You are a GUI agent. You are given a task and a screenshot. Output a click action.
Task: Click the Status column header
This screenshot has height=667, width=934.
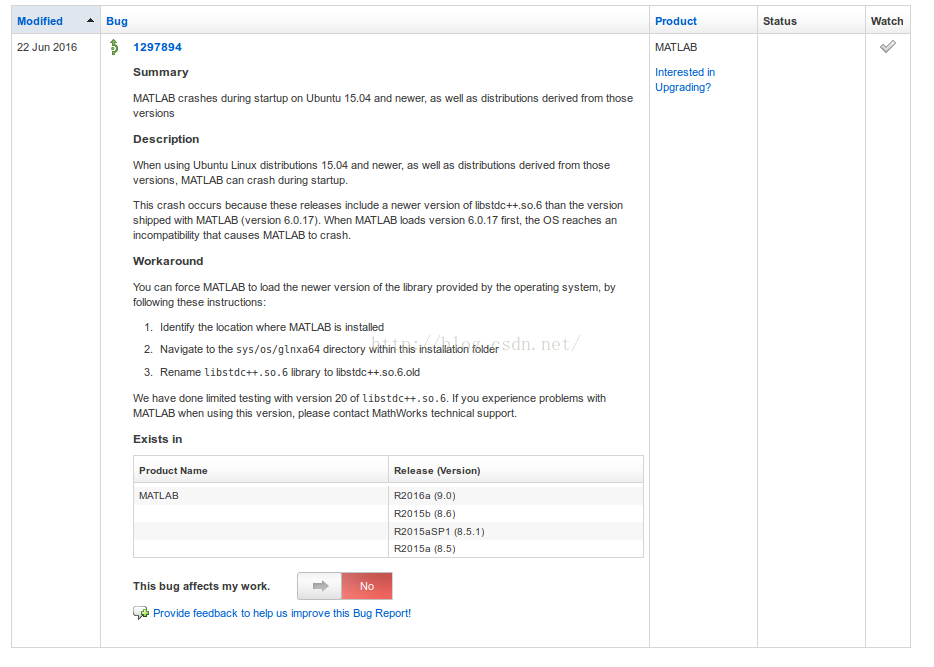pyautogui.click(x=780, y=21)
